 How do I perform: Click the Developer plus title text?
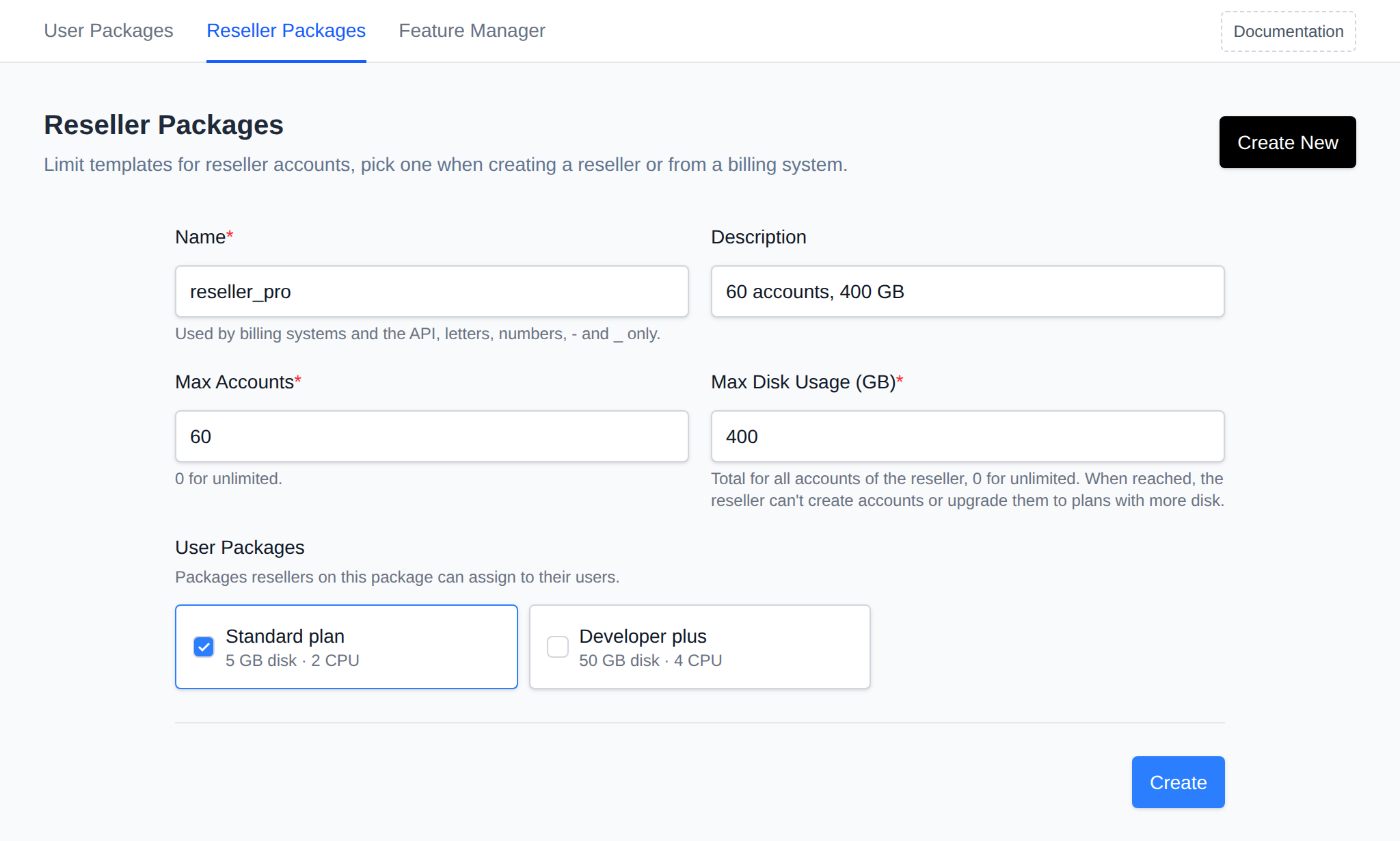click(643, 637)
